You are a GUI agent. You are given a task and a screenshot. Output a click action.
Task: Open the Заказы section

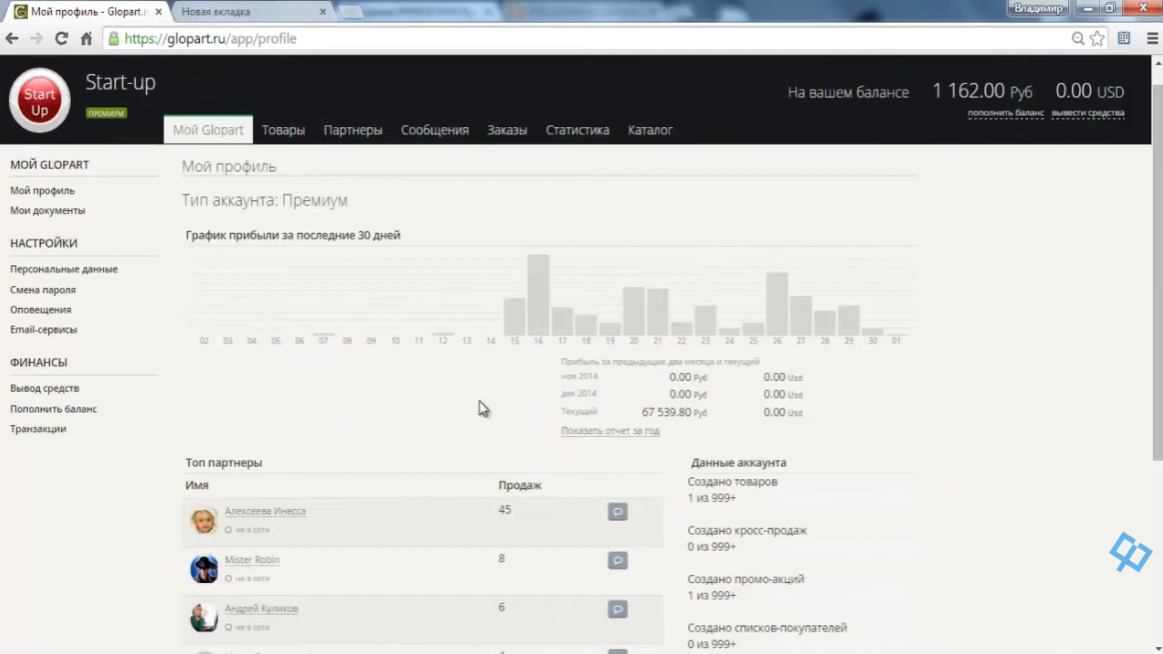point(507,130)
